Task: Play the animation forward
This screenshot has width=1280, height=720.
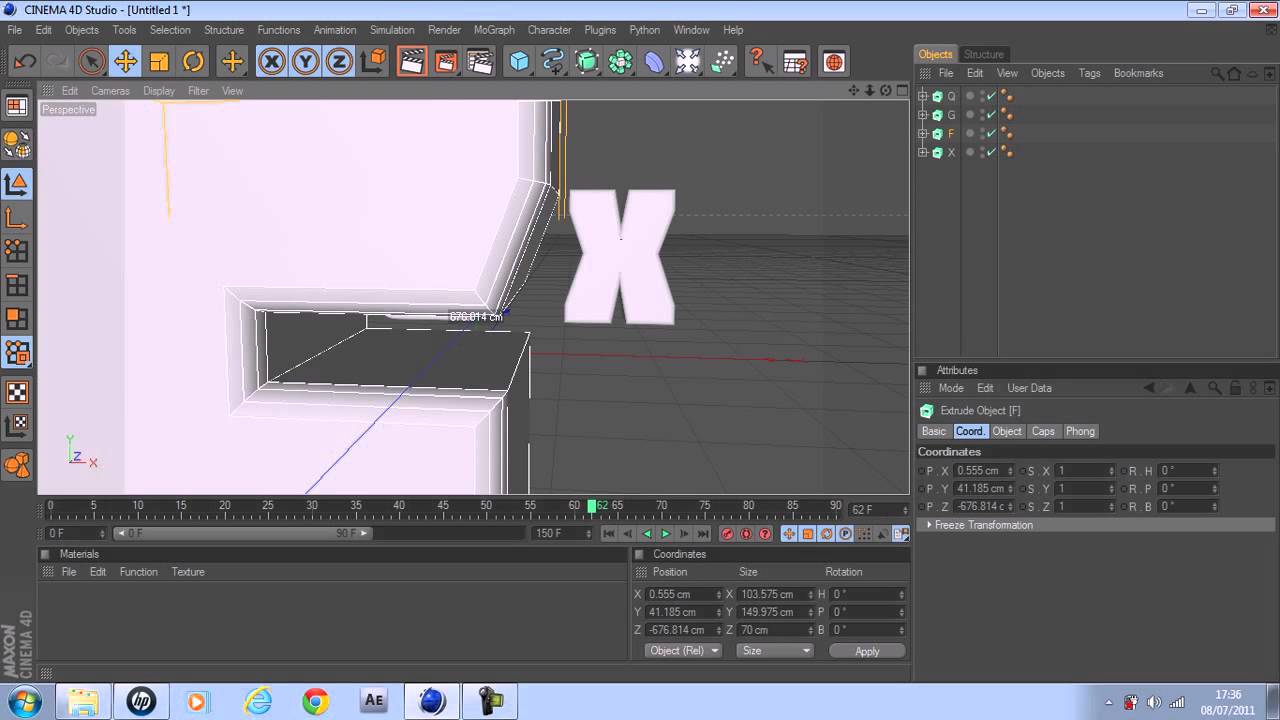Action: (665, 534)
